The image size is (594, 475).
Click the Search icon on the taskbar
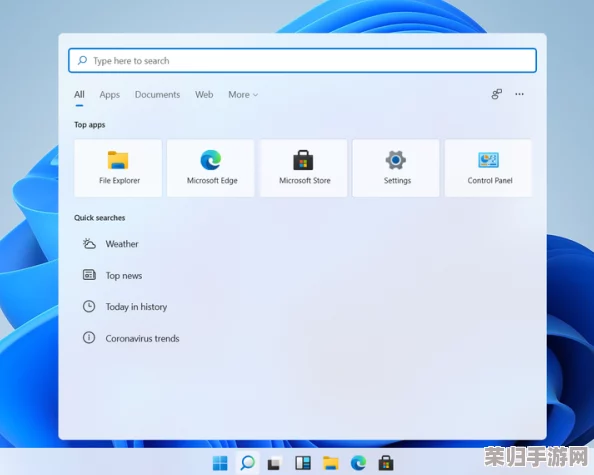click(x=248, y=462)
